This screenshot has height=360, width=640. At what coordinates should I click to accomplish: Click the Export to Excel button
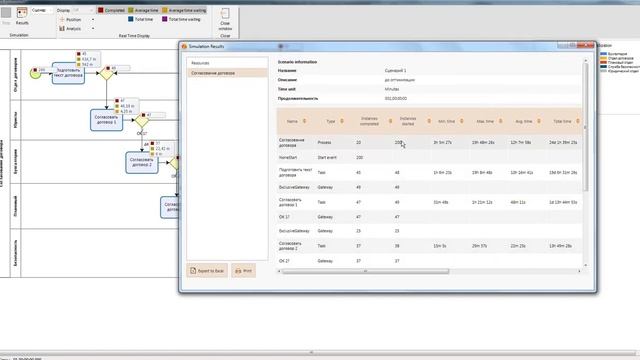(207, 271)
